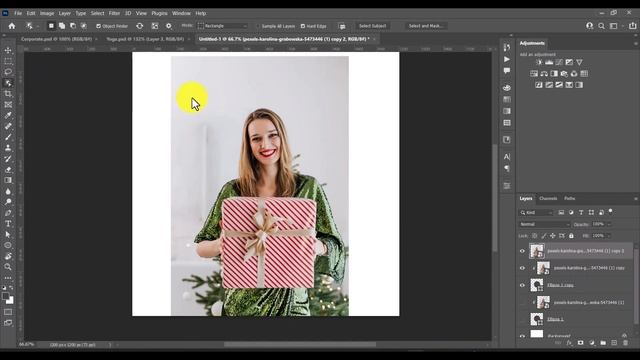Click the Home icon in options bar
Viewport: 640px width, 360px height.
(12, 26)
